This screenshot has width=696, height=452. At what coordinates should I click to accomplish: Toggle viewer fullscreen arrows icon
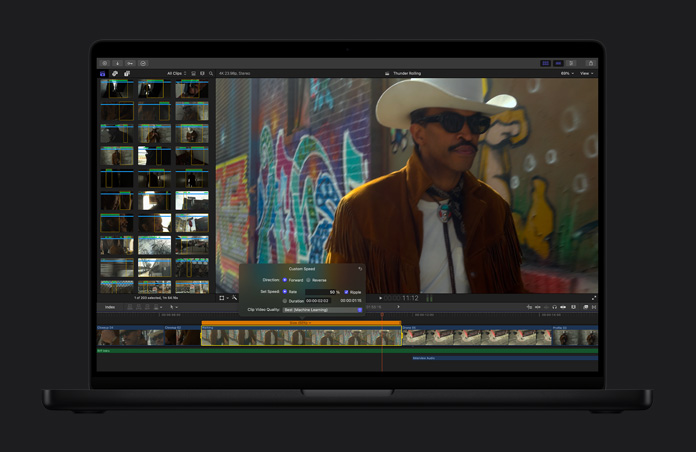click(593, 298)
